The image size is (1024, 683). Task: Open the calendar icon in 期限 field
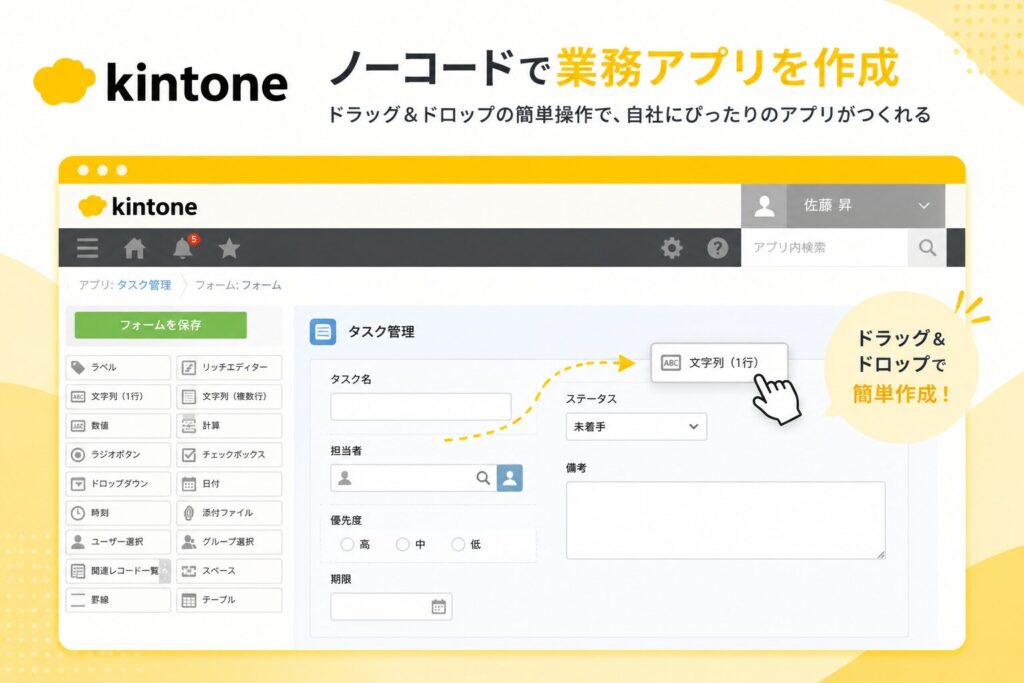pyautogui.click(x=438, y=607)
